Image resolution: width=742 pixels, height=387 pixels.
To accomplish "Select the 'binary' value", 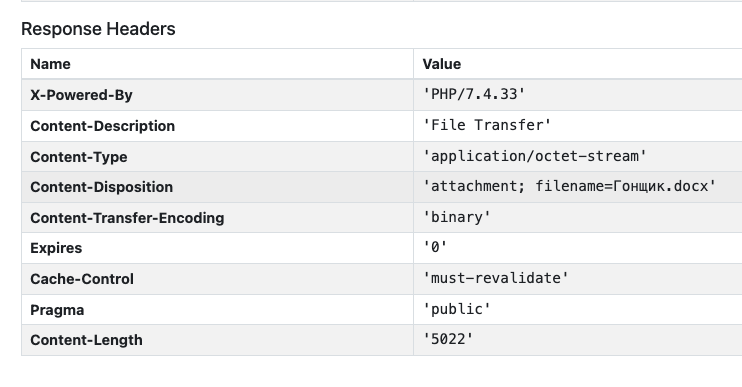I will tap(457, 217).
